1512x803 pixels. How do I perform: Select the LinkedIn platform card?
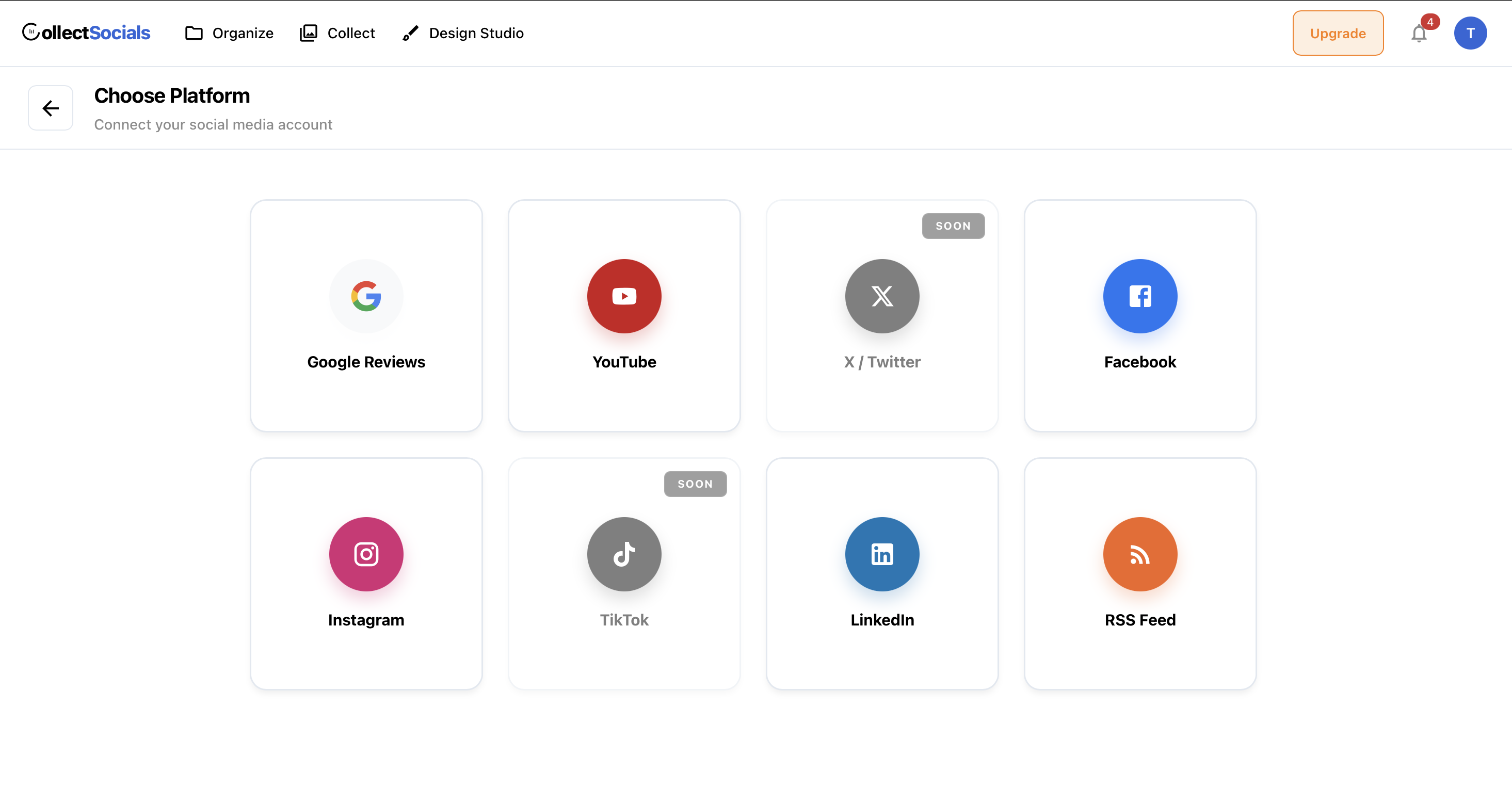click(881, 573)
